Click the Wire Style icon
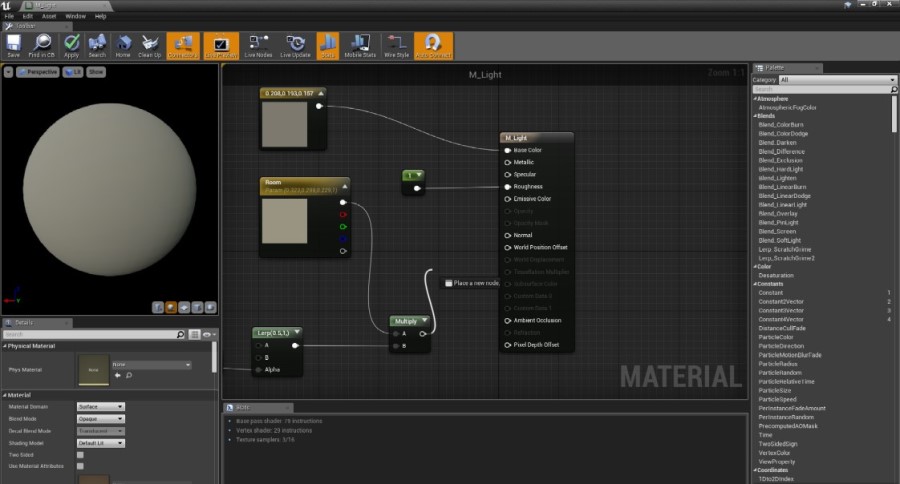The image size is (900, 484). pos(396,44)
